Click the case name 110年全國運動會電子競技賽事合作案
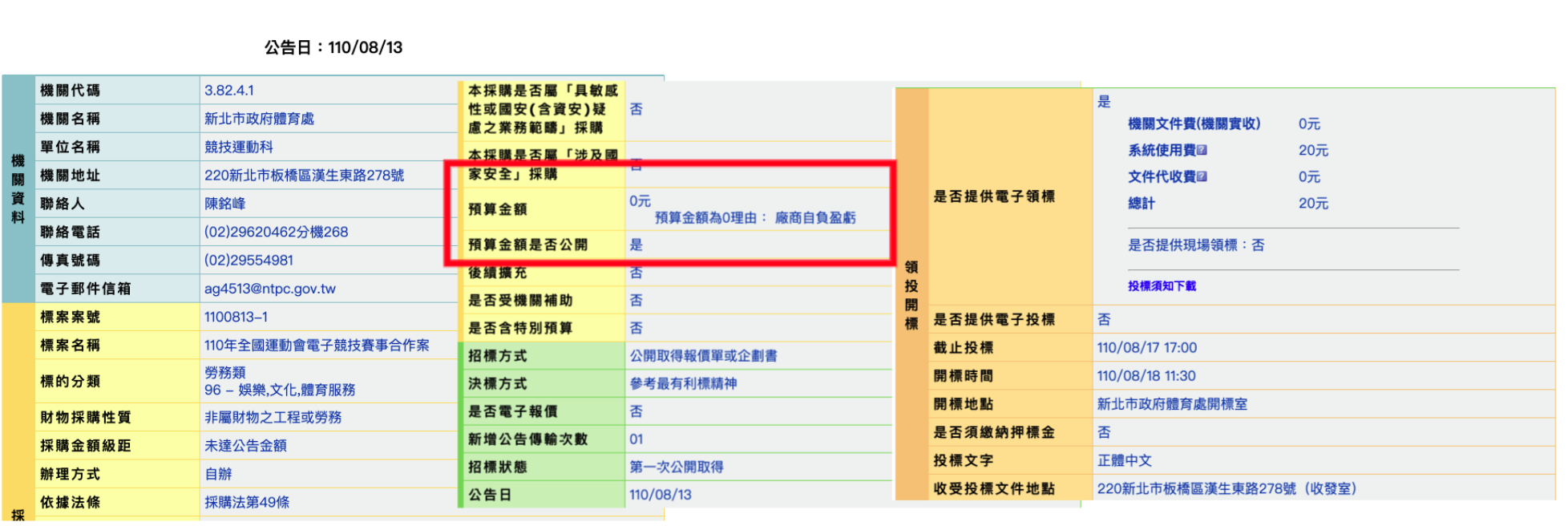Screen dimensions: 1568x526 coord(317,345)
